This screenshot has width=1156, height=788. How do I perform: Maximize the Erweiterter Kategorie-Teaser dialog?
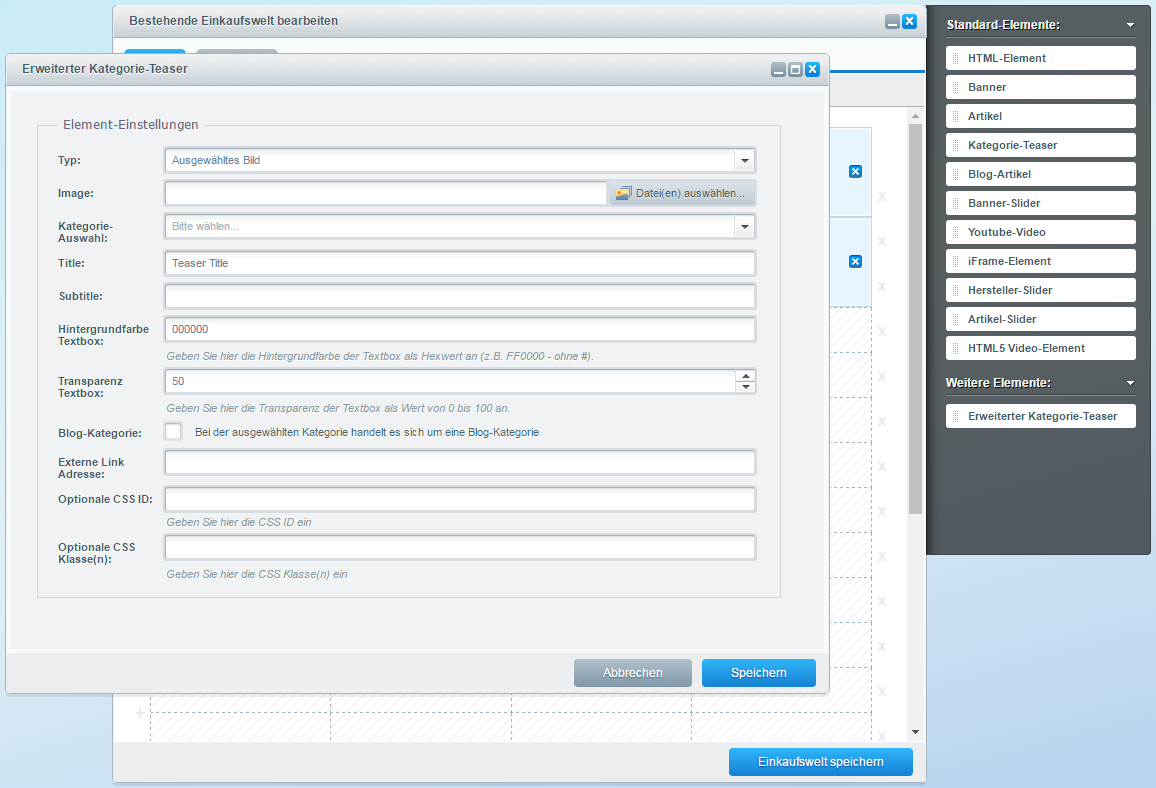[795, 69]
